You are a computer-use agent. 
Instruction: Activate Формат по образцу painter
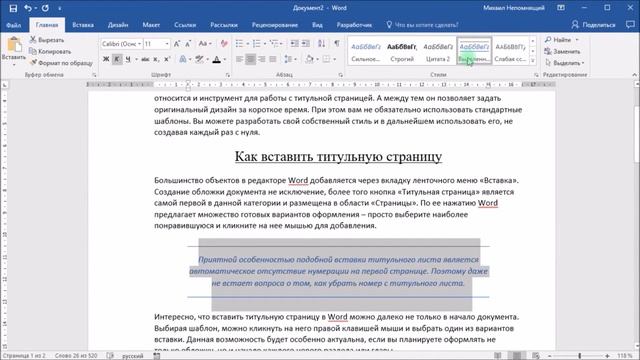coord(61,63)
